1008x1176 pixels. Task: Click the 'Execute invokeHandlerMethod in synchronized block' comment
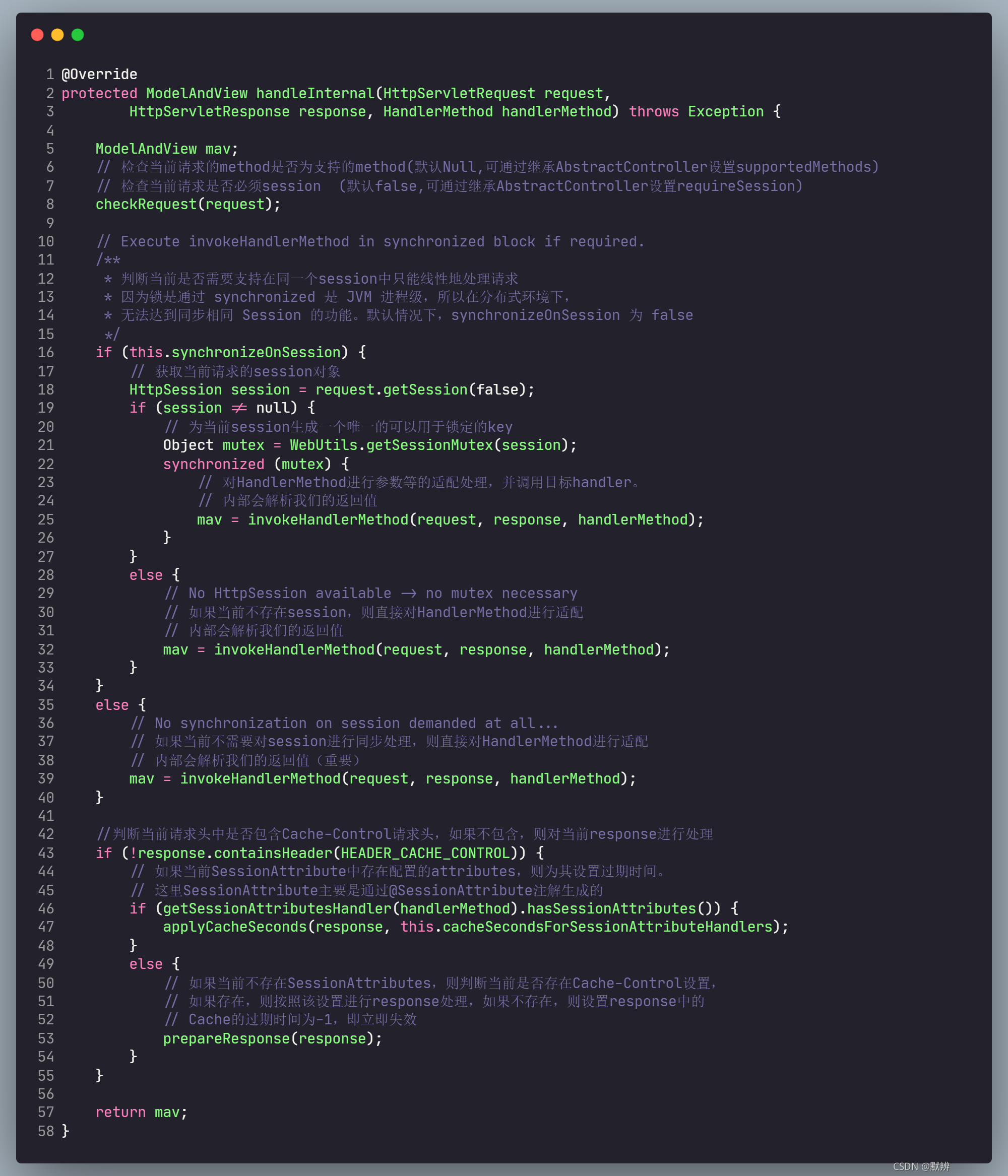[371, 241]
